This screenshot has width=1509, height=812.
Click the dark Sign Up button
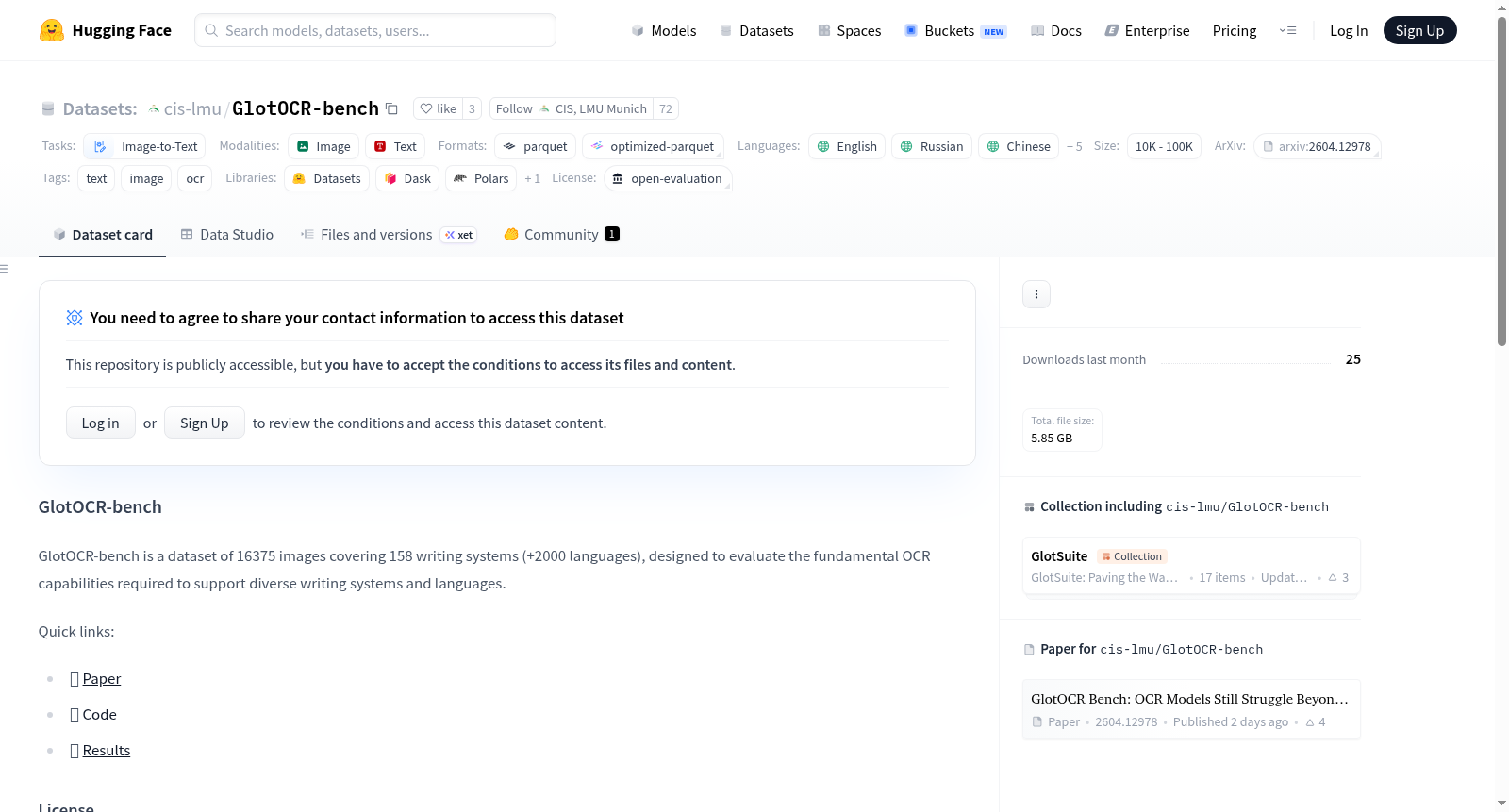click(x=1419, y=30)
